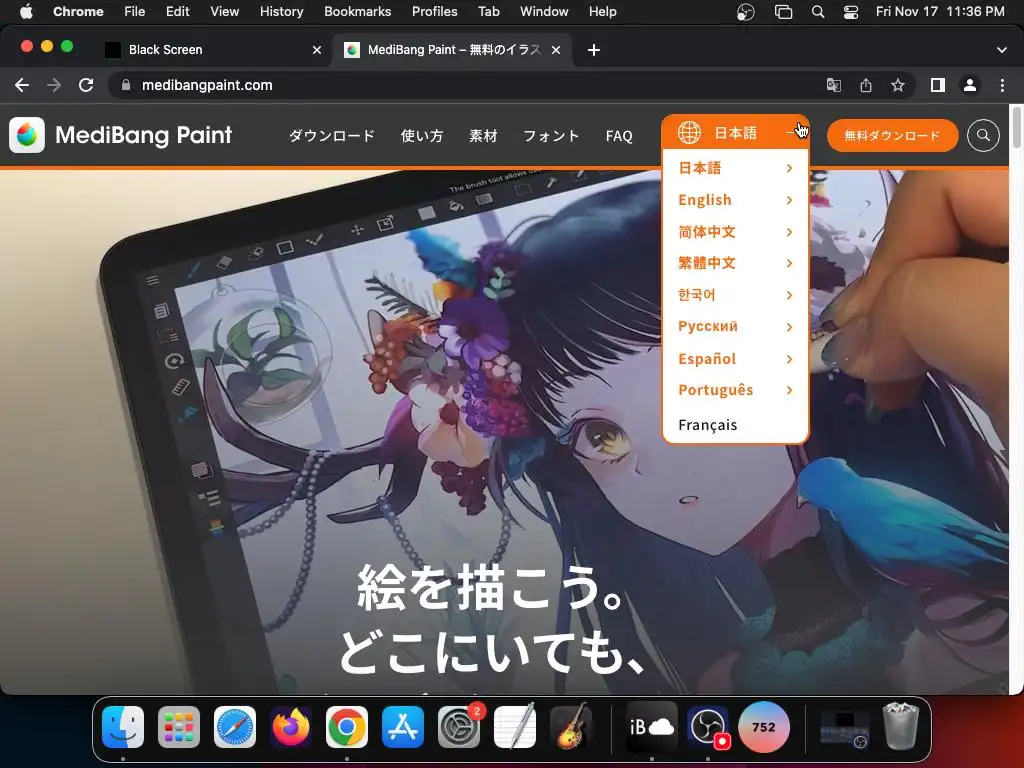Open the フォント nav menu item
This screenshot has height=768, width=1024.
[551, 136]
